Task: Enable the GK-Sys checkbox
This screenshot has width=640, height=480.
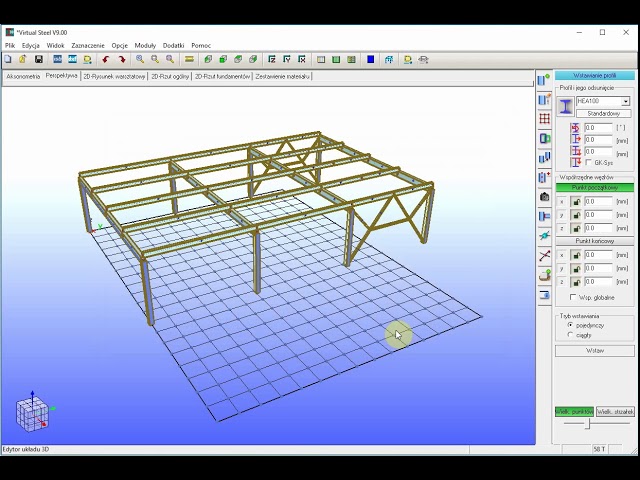Action: tap(588, 162)
